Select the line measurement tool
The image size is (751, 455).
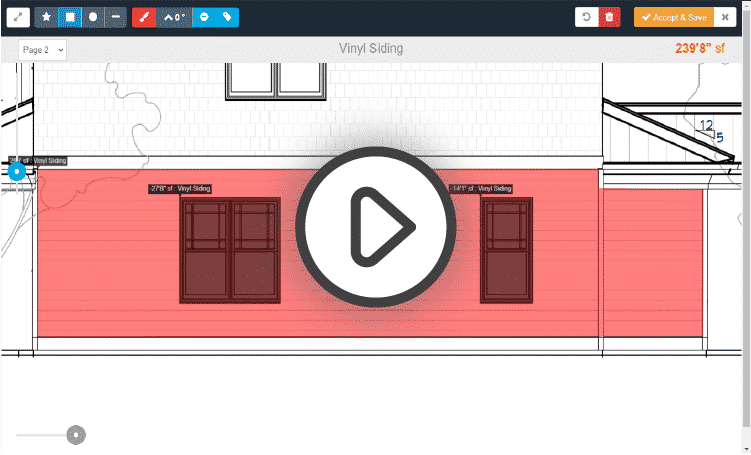click(115, 17)
